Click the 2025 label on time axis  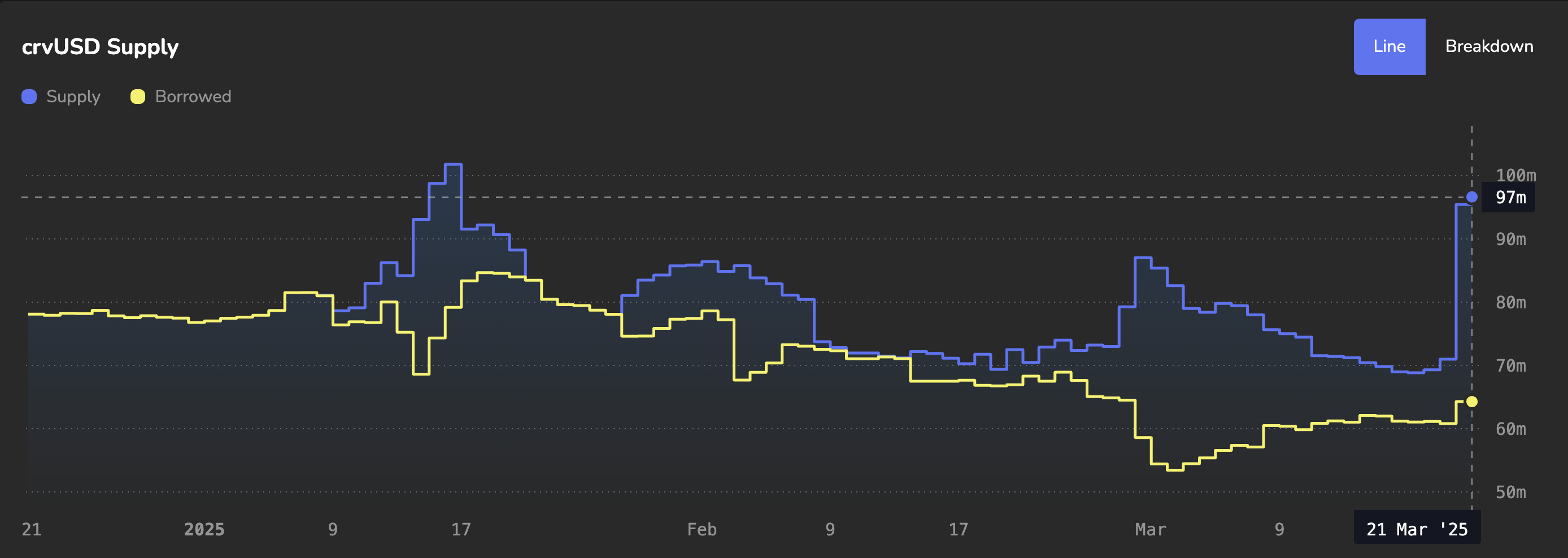pyautogui.click(x=204, y=529)
